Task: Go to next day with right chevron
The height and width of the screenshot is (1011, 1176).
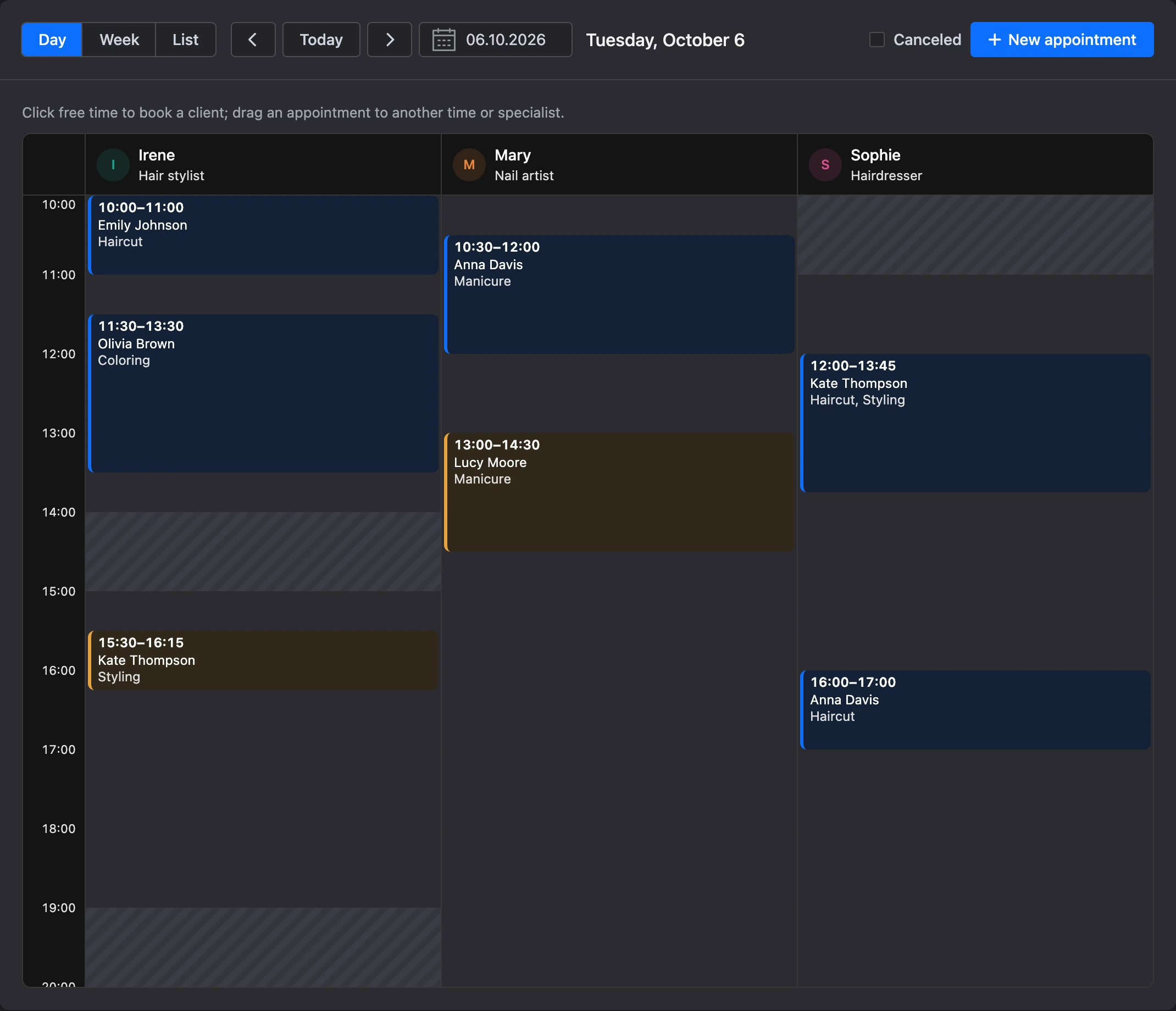Action: (x=390, y=40)
